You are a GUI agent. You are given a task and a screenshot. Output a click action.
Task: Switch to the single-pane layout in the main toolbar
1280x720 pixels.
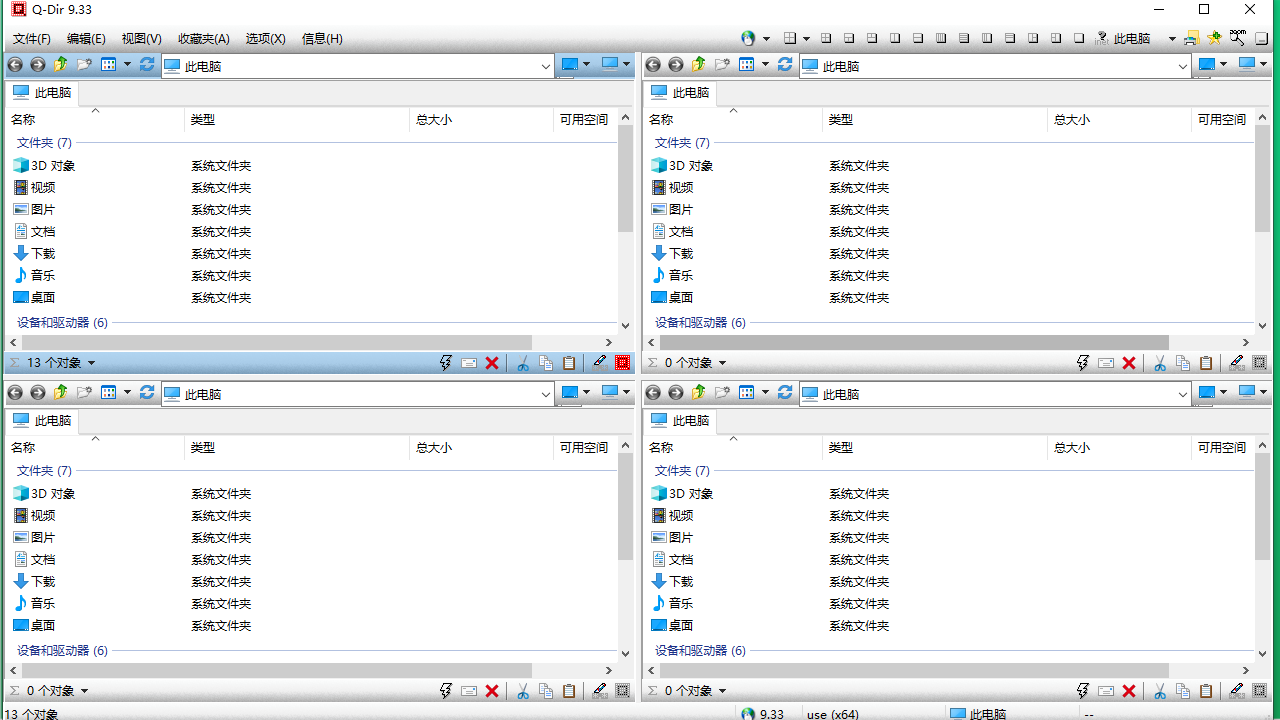coord(1079,38)
